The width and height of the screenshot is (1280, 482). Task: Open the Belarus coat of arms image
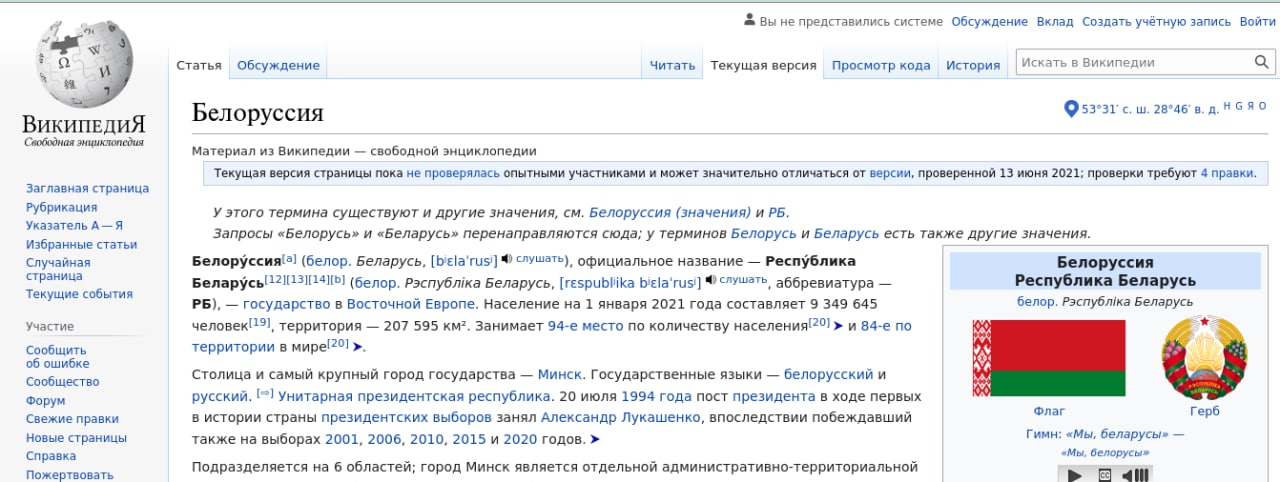coord(1205,358)
